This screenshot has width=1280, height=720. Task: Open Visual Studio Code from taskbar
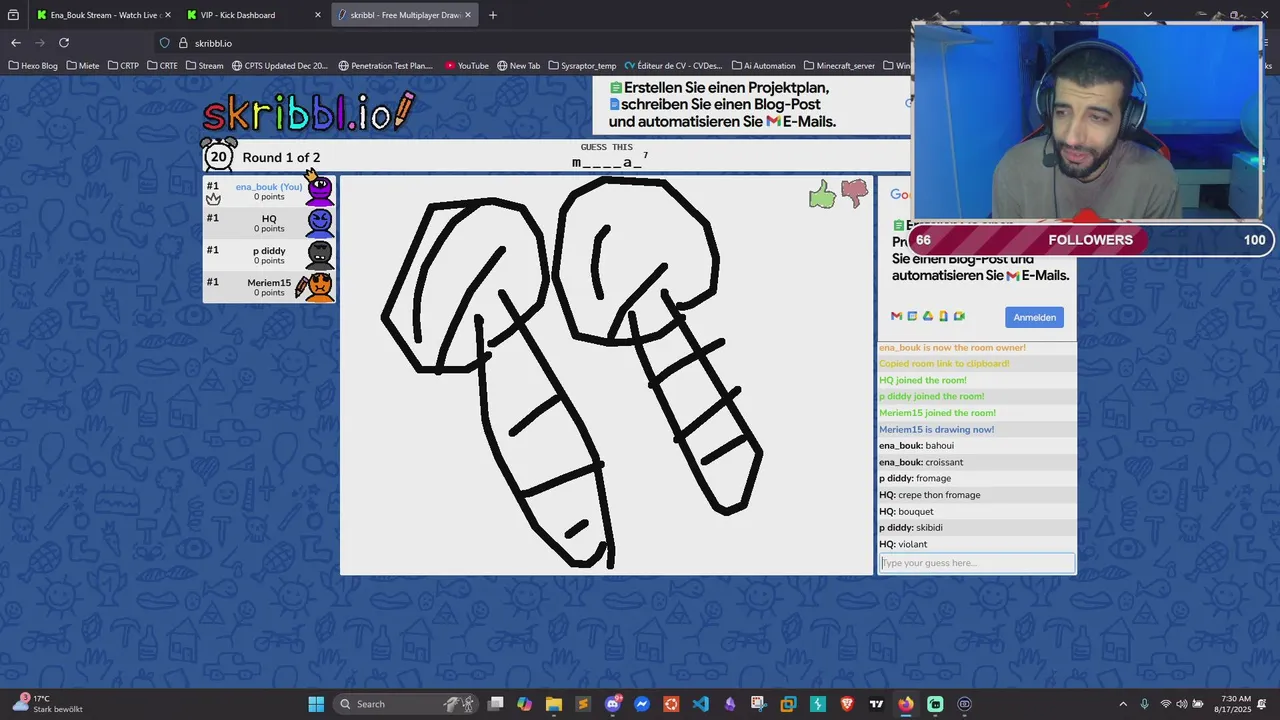(x=700, y=704)
